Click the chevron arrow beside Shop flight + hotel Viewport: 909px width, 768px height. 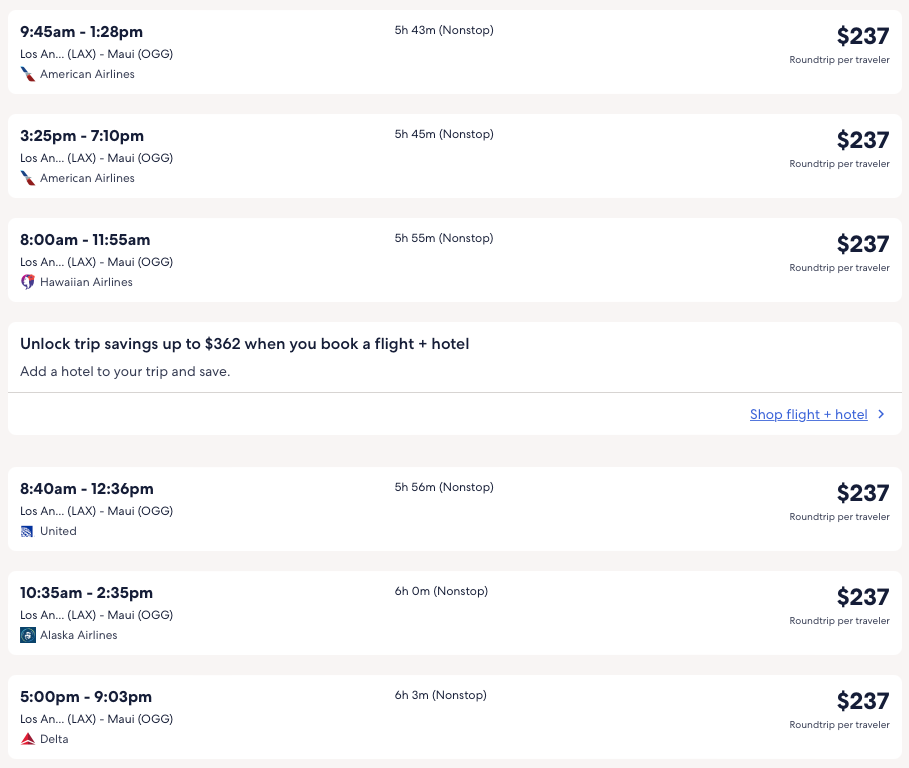click(x=881, y=414)
